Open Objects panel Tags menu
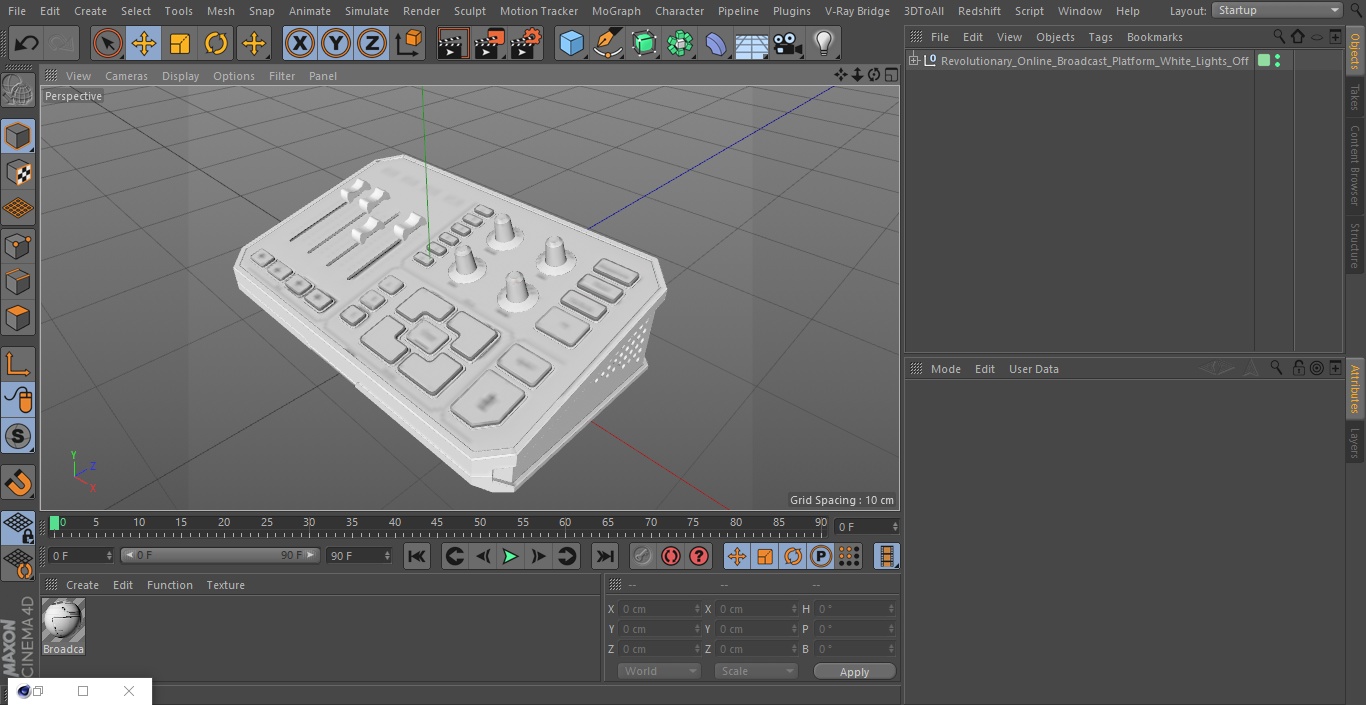Screen dimensions: 1366x705 pyautogui.click(x=1100, y=37)
